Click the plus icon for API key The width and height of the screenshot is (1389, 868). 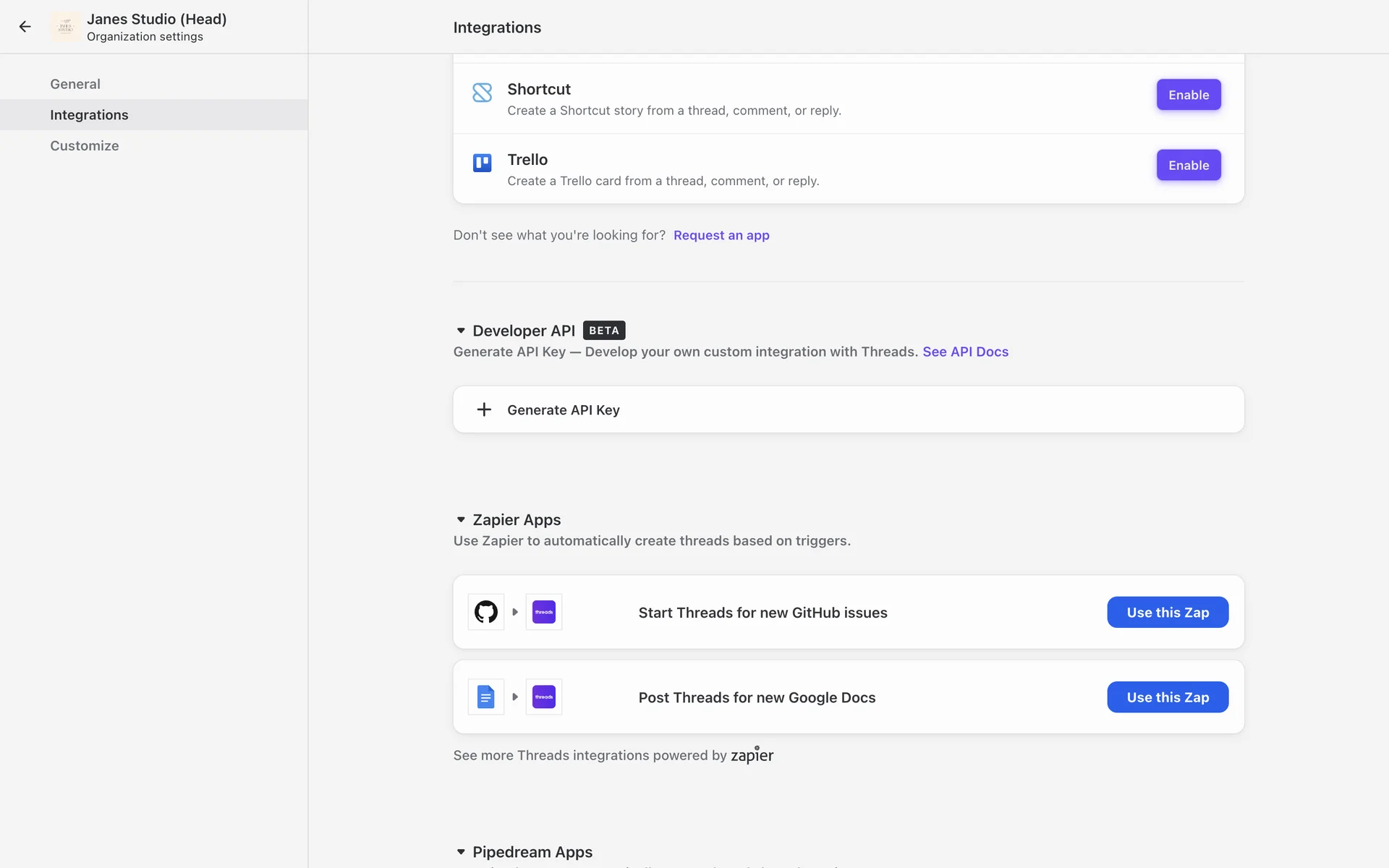484,409
